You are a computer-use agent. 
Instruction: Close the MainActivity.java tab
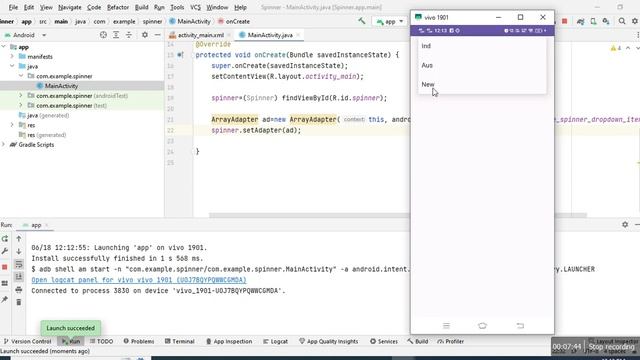pyautogui.click(x=298, y=35)
